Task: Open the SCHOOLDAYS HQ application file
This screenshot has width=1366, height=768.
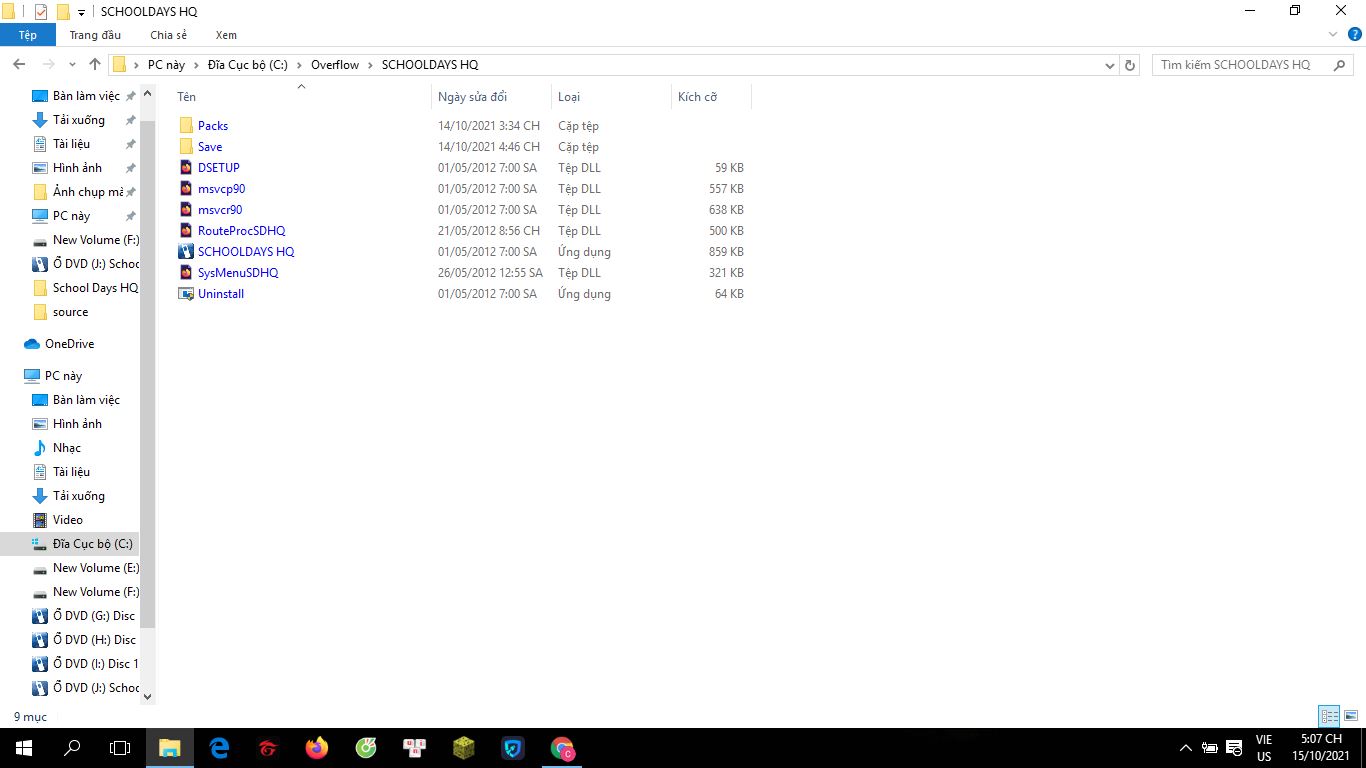Action: [x=245, y=252]
